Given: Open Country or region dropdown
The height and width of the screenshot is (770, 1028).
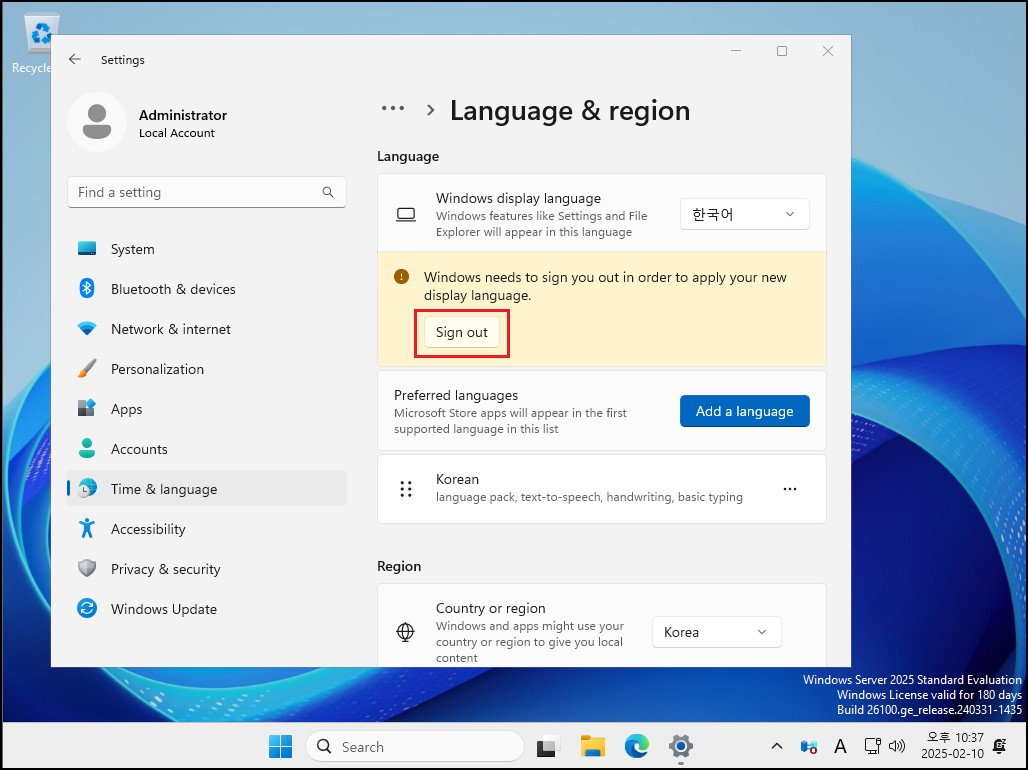Looking at the screenshot, I should pyautogui.click(x=717, y=632).
